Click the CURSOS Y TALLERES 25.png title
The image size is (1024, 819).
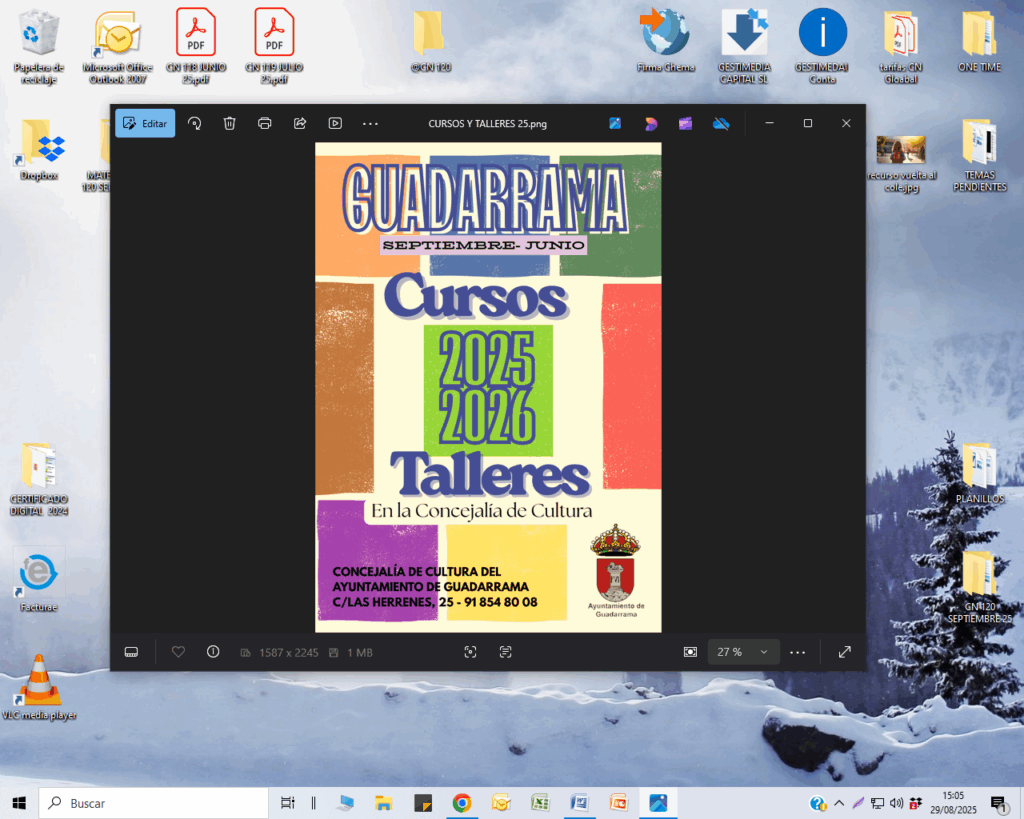pos(488,123)
